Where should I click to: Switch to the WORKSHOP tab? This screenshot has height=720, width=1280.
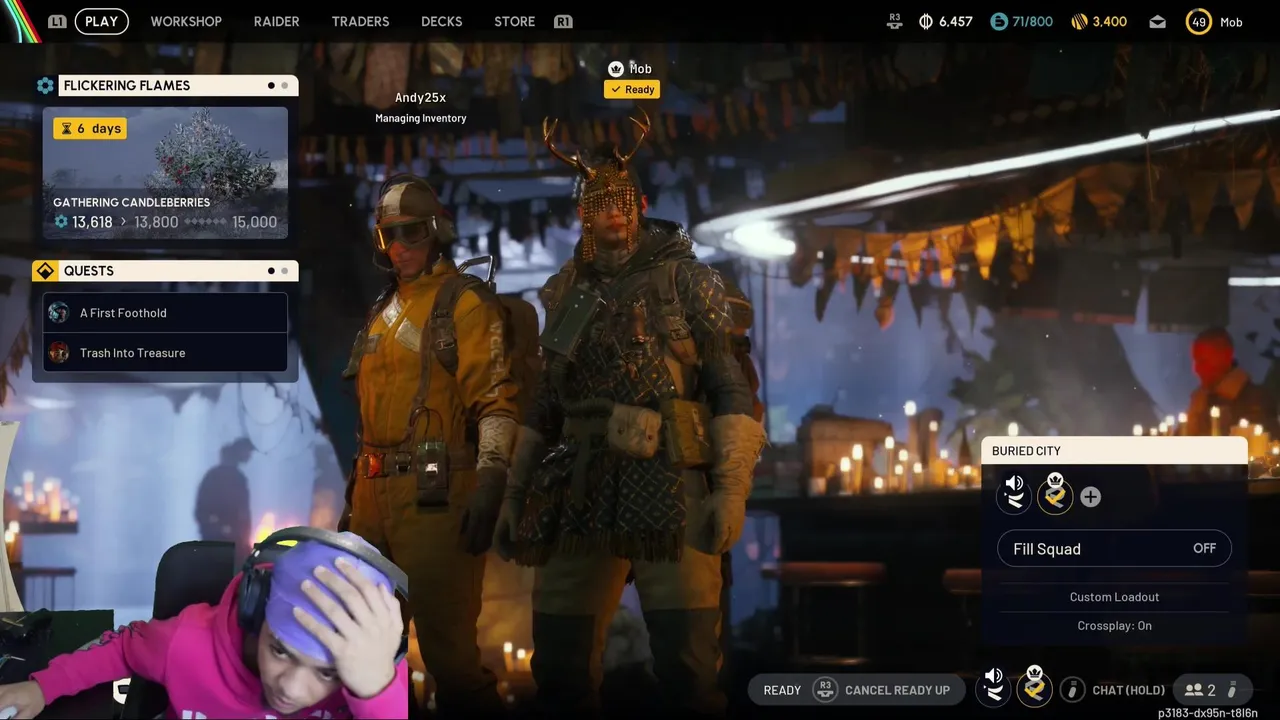(186, 21)
